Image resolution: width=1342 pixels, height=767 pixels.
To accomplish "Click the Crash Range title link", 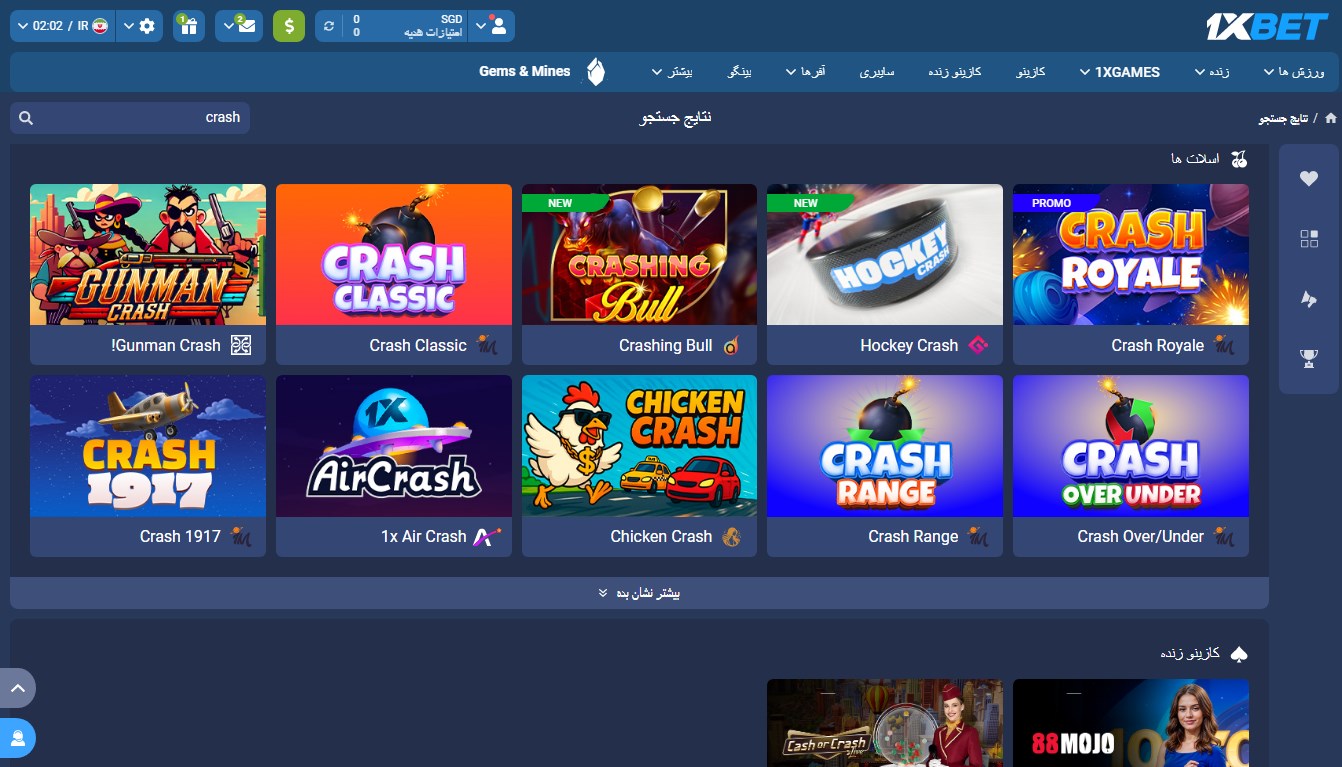I will coord(913,536).
